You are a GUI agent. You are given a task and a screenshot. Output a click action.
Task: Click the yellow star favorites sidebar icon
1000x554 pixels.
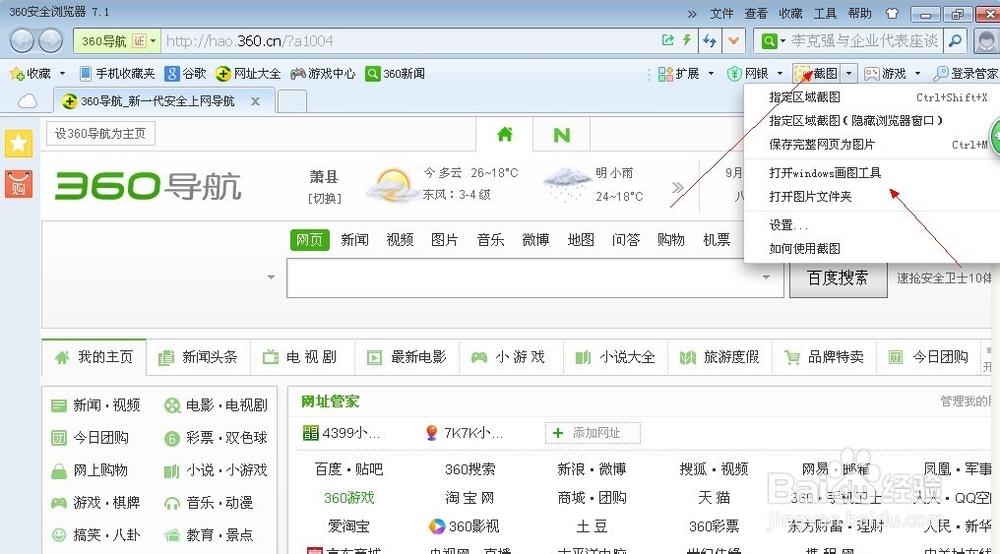(x=18, y=143)
